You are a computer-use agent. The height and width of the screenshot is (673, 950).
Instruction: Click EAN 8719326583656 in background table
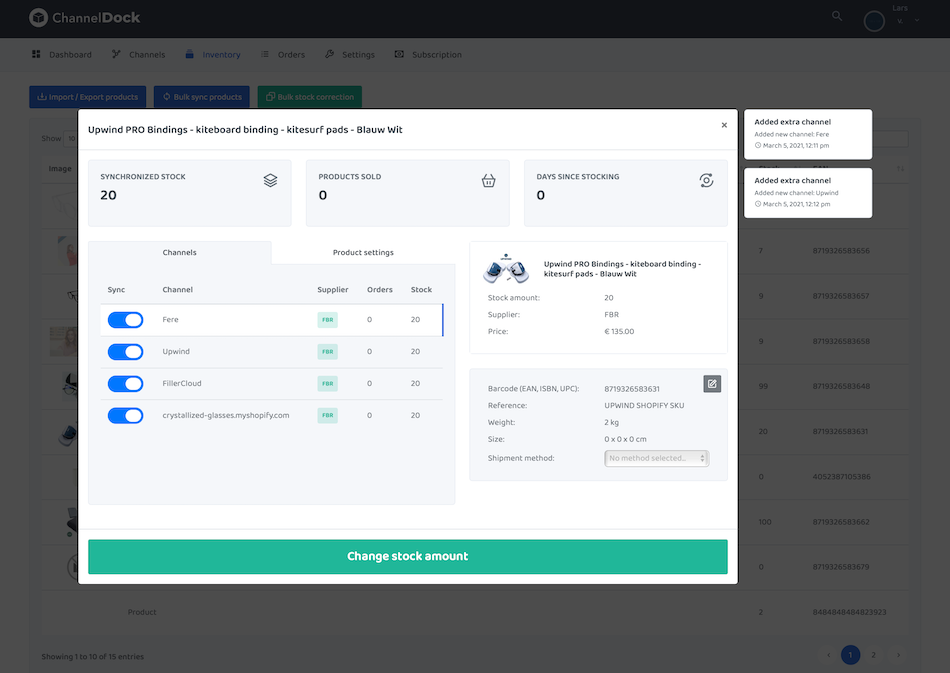tap(841, 251)
